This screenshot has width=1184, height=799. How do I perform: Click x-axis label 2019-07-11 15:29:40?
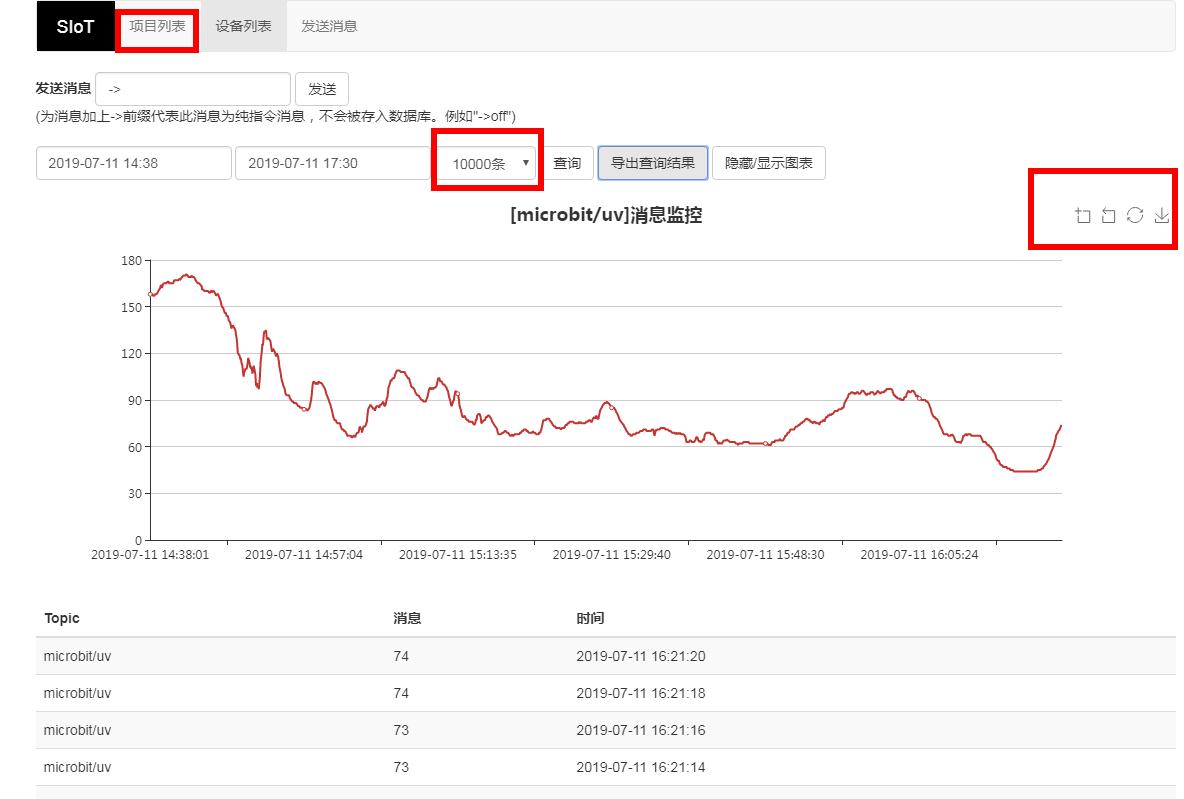612,554
